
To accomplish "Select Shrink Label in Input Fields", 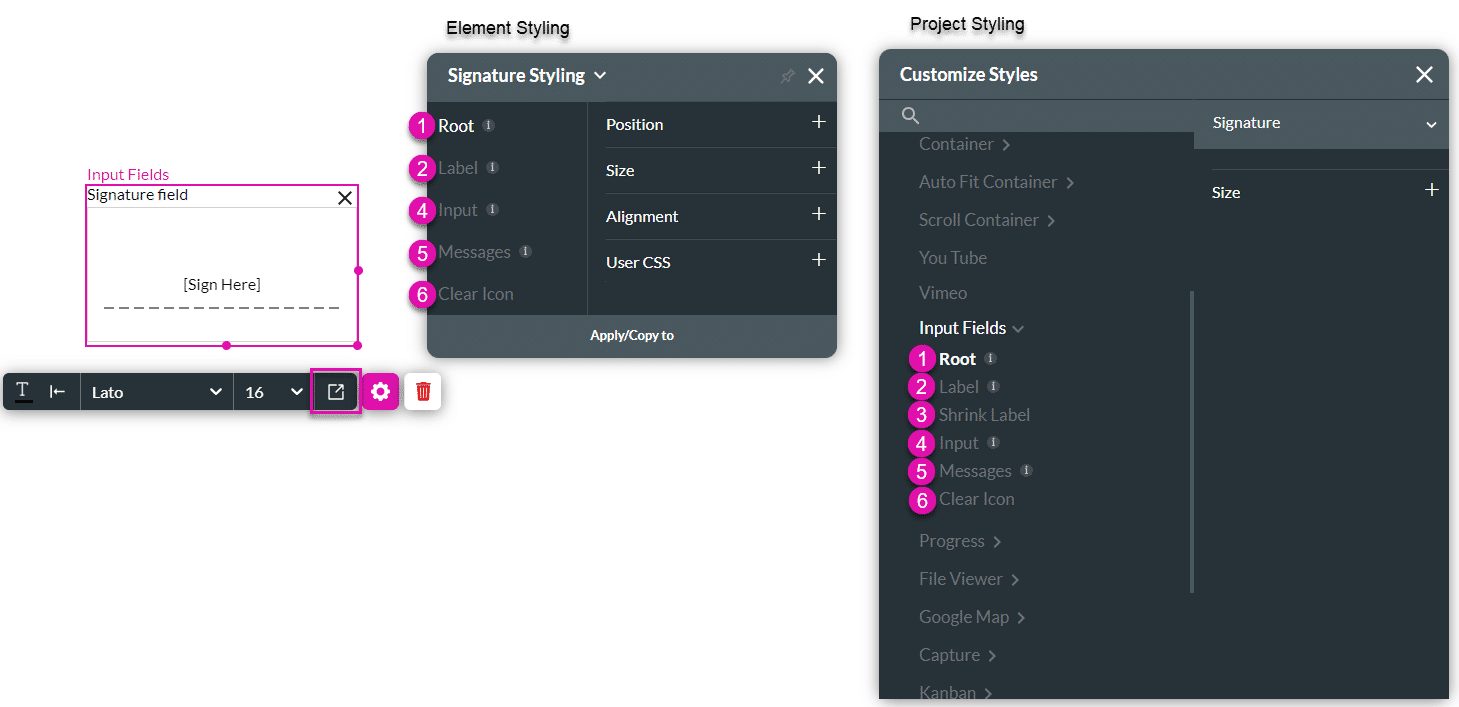I will (984, 415).
